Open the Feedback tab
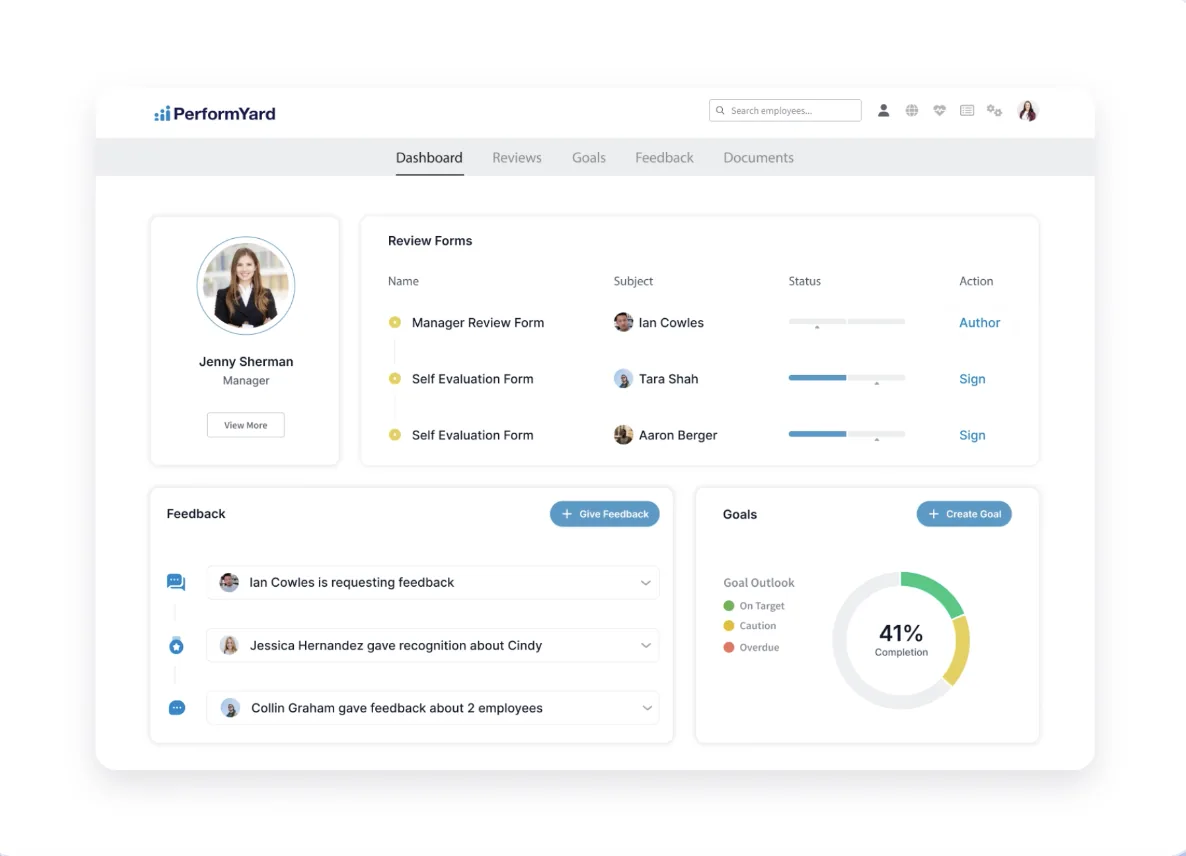 pyautogui.click(x=664, y=157)
